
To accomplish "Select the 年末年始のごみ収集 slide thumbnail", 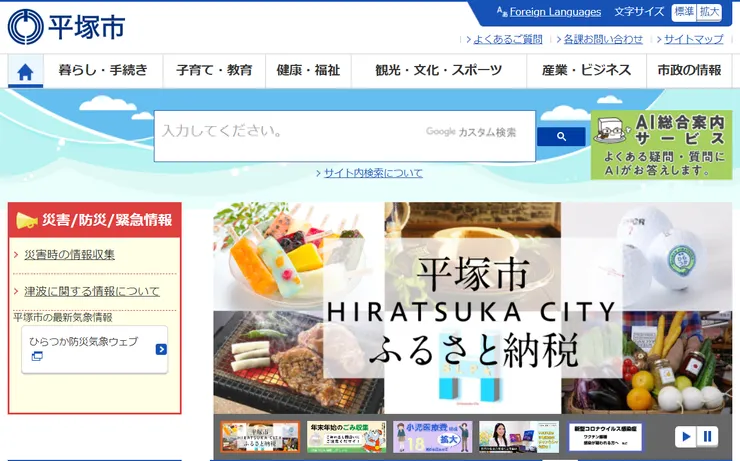I will coord(346,437).
